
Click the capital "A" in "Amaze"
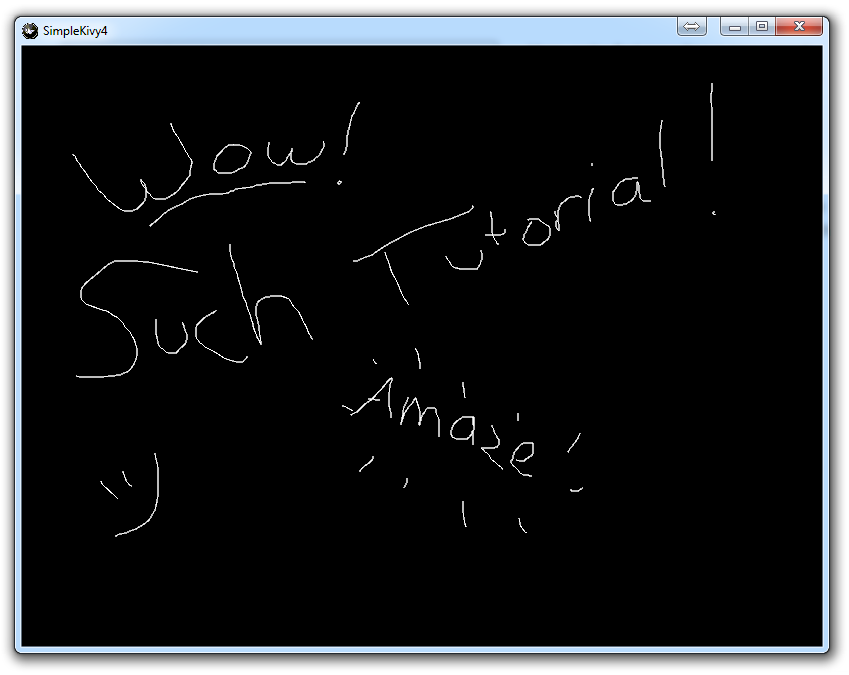tap(375, 400)
